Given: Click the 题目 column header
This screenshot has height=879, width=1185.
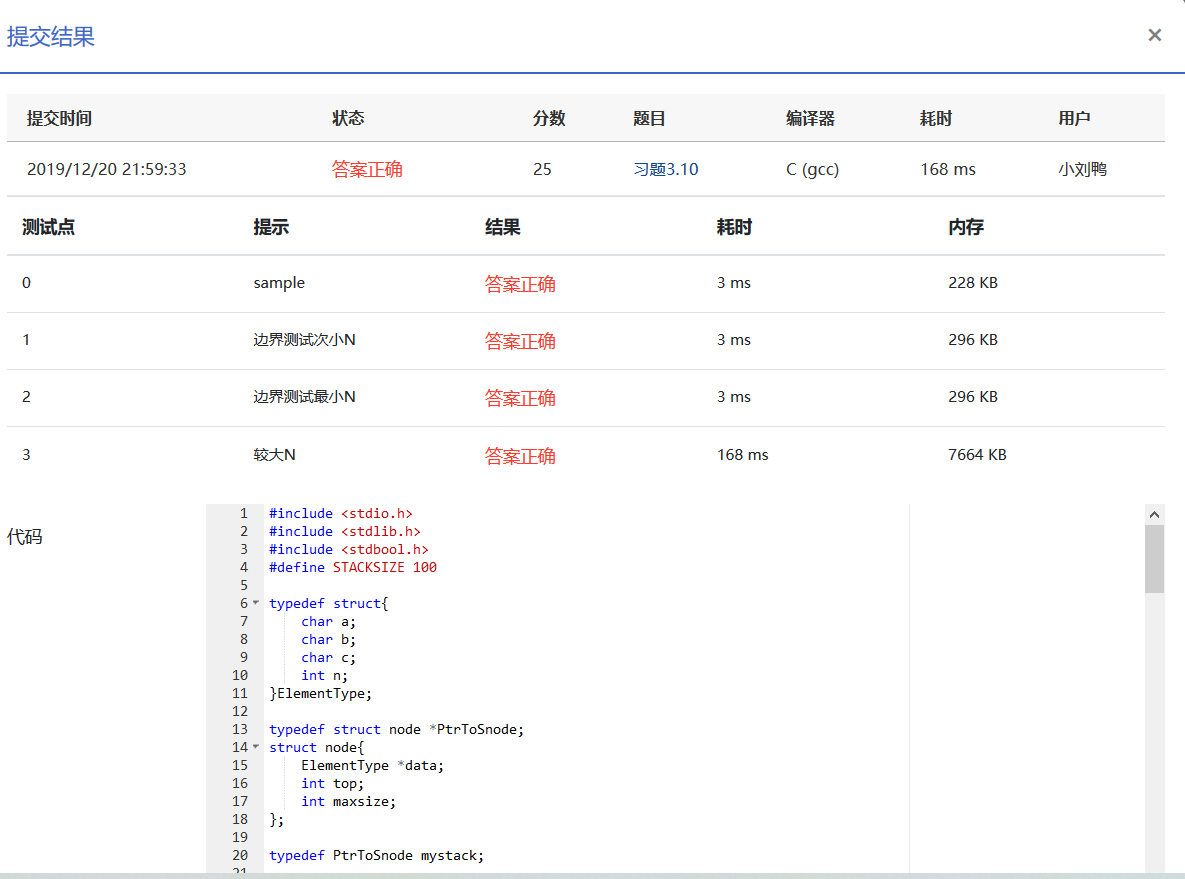Looking at the screenshot, I should [649, 119].
